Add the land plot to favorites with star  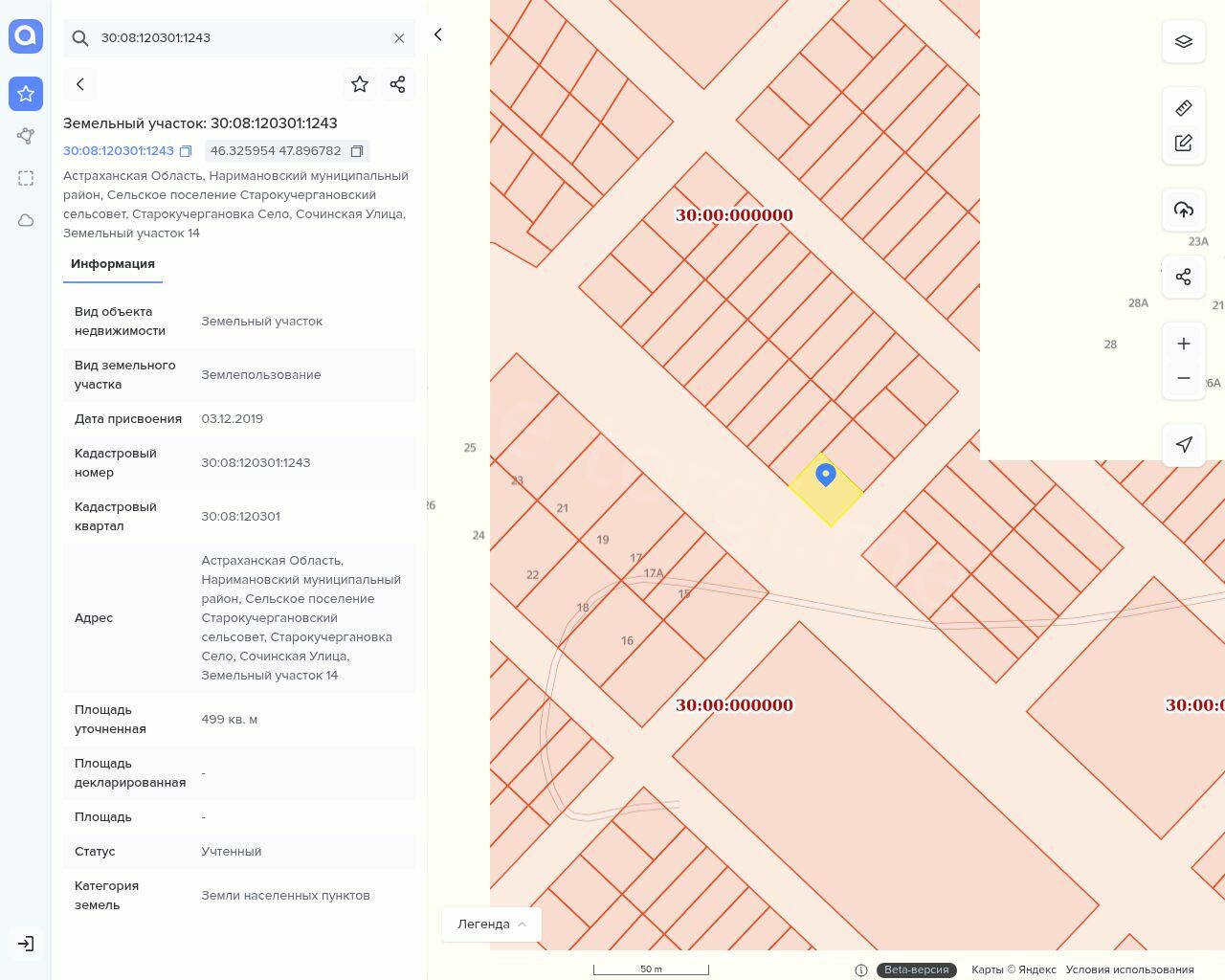[x=360, y=84]
